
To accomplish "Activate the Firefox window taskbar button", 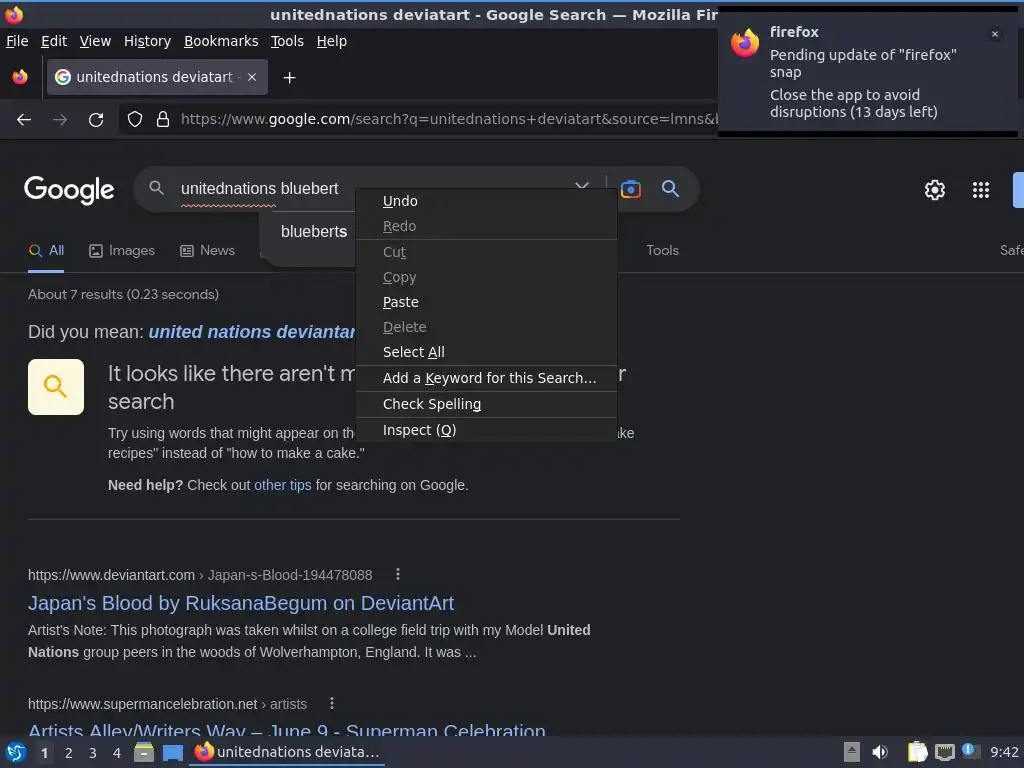I will pyautogui.click(x=287, y=752).
